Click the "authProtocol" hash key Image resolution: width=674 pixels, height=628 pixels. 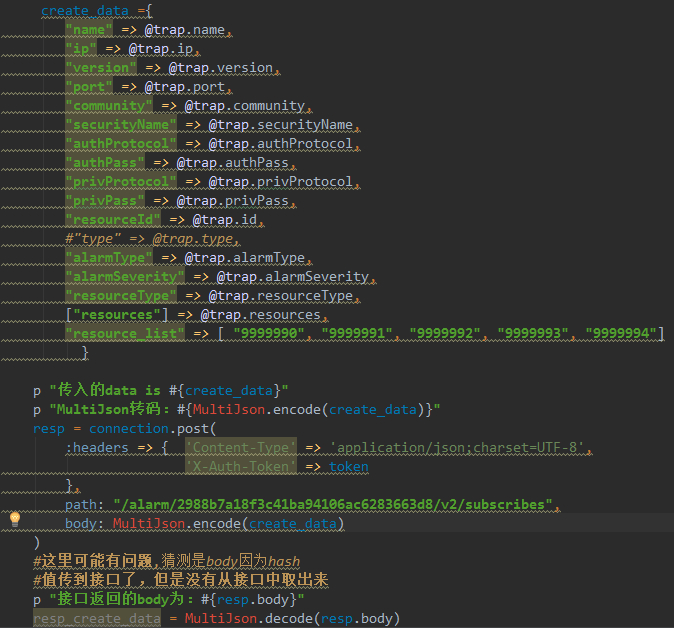coord(121,144)
